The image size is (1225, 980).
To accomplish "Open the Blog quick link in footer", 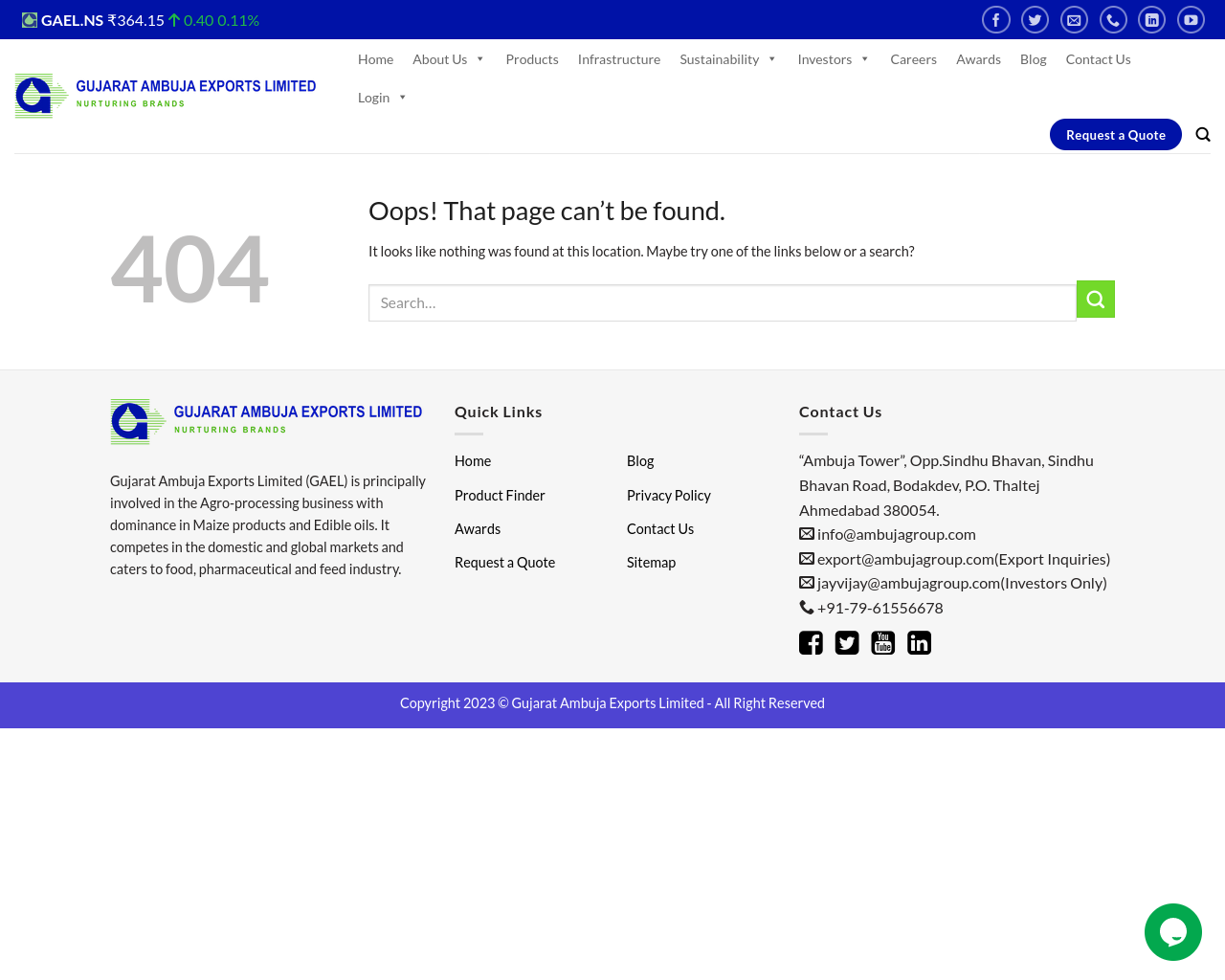I will [x=640, y=461].
